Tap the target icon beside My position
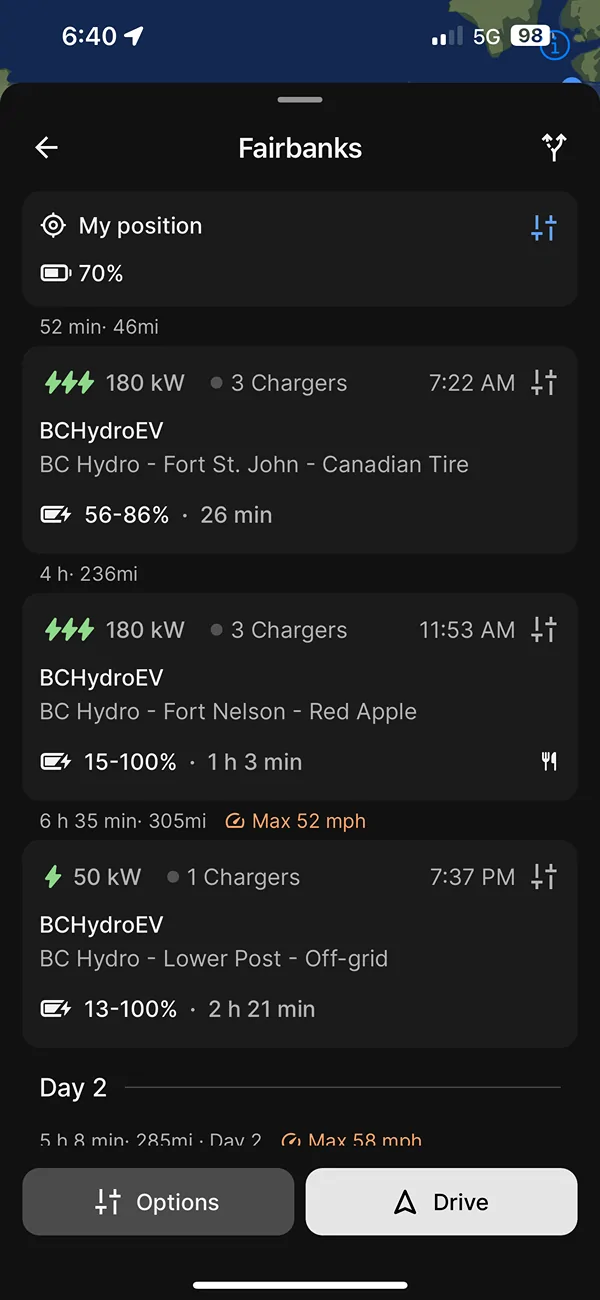 pyautogui.click(x=53, y=226)
